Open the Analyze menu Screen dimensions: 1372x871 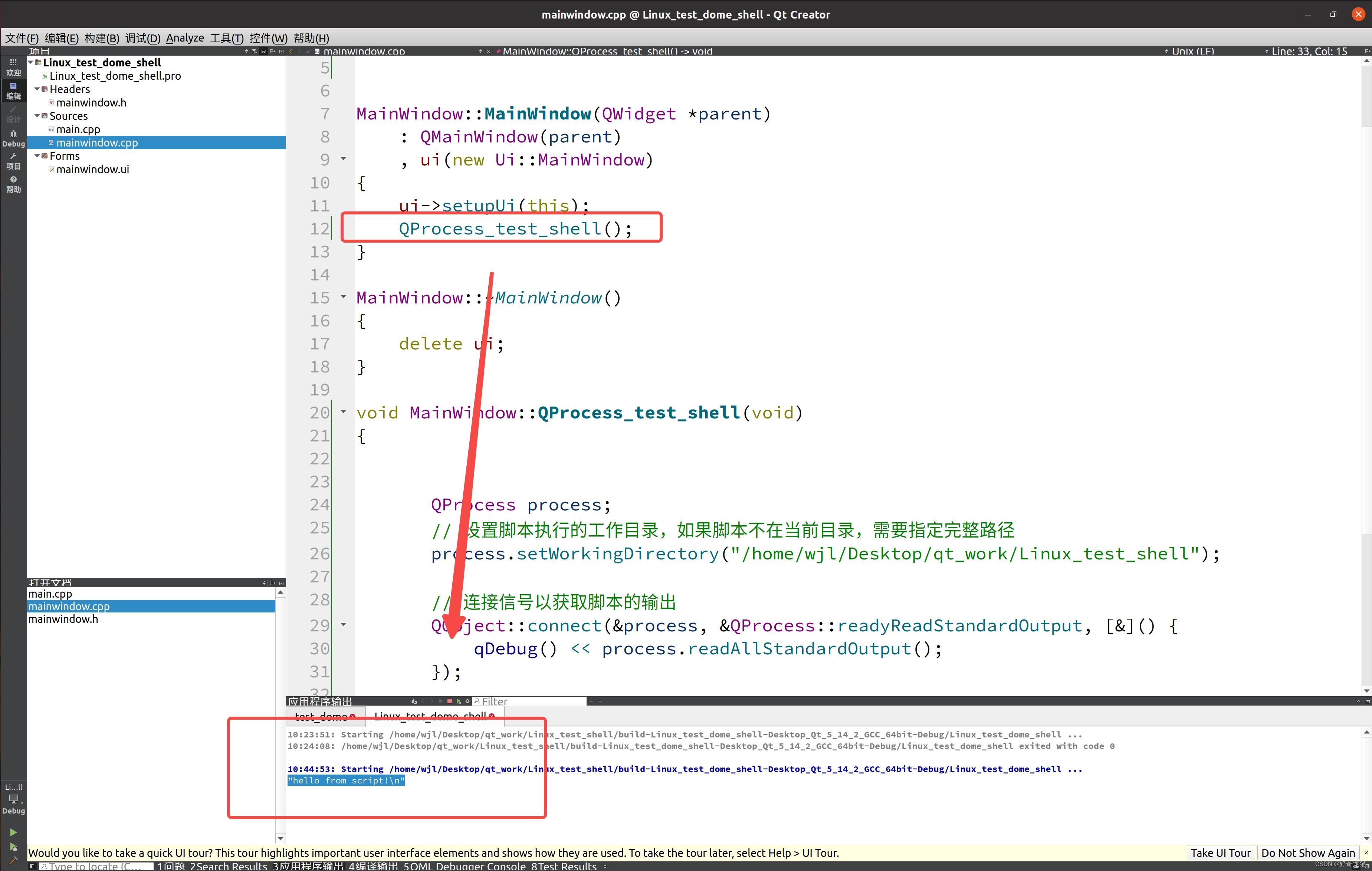click(185, 38)
